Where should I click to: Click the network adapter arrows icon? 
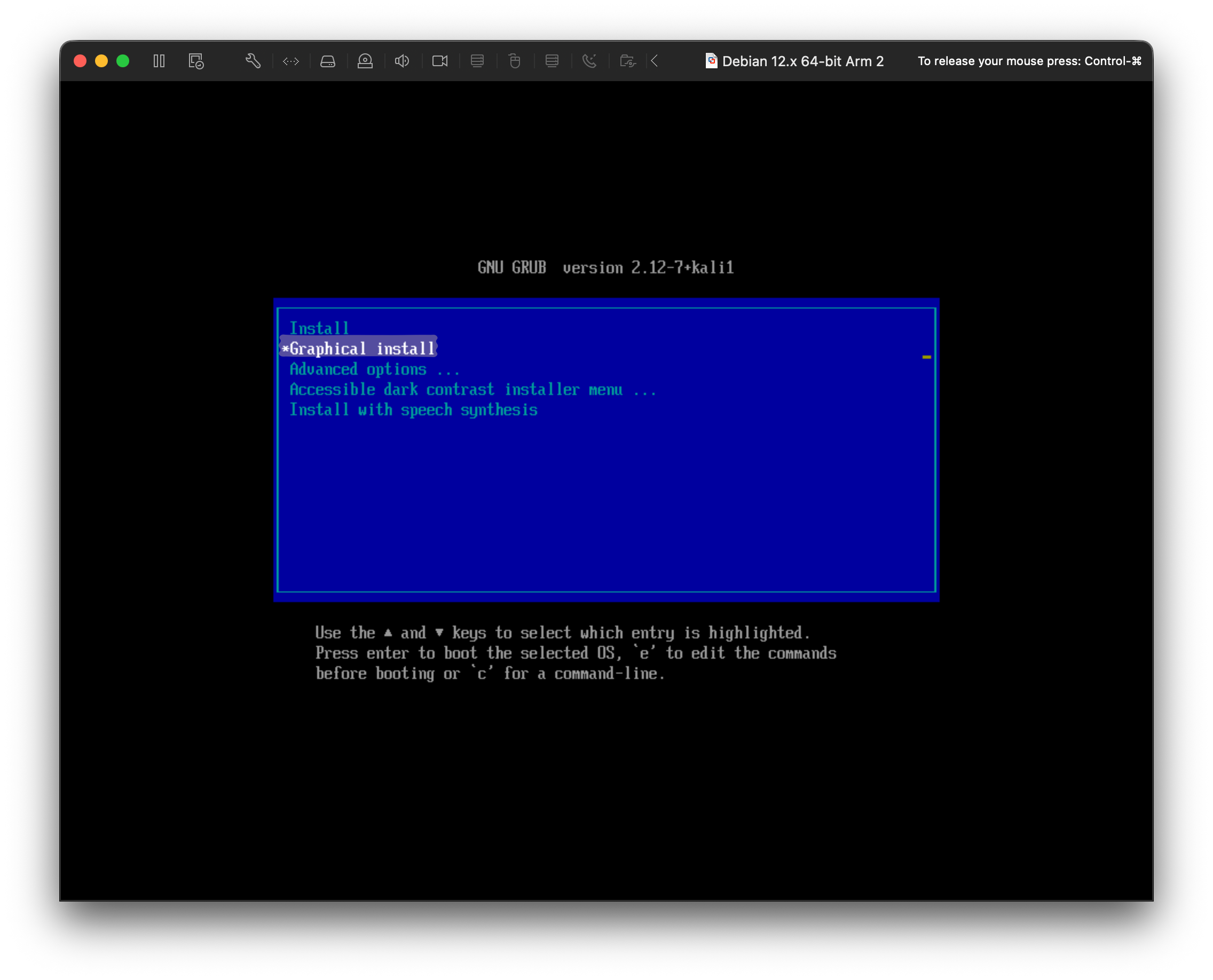[291, 61]
